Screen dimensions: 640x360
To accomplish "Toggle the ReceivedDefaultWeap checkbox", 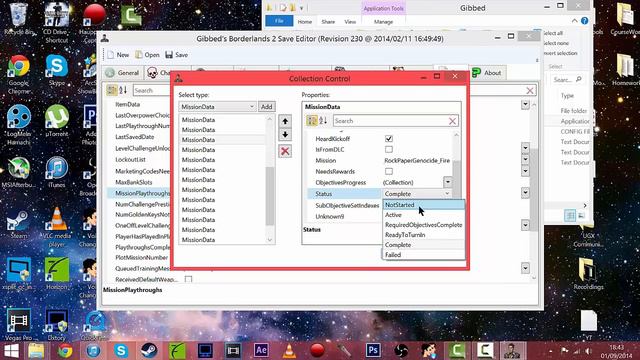I will pyautogui.click(x=188, y=280).
